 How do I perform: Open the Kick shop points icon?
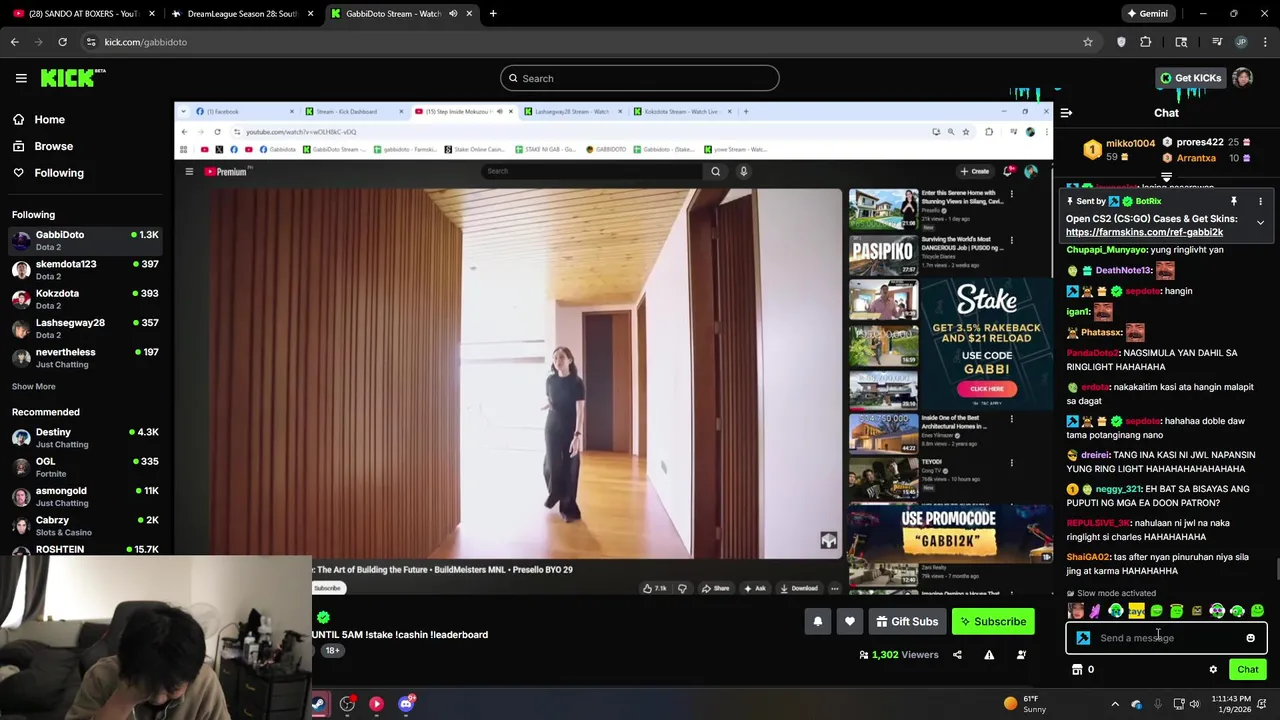tap(1077, 670)
